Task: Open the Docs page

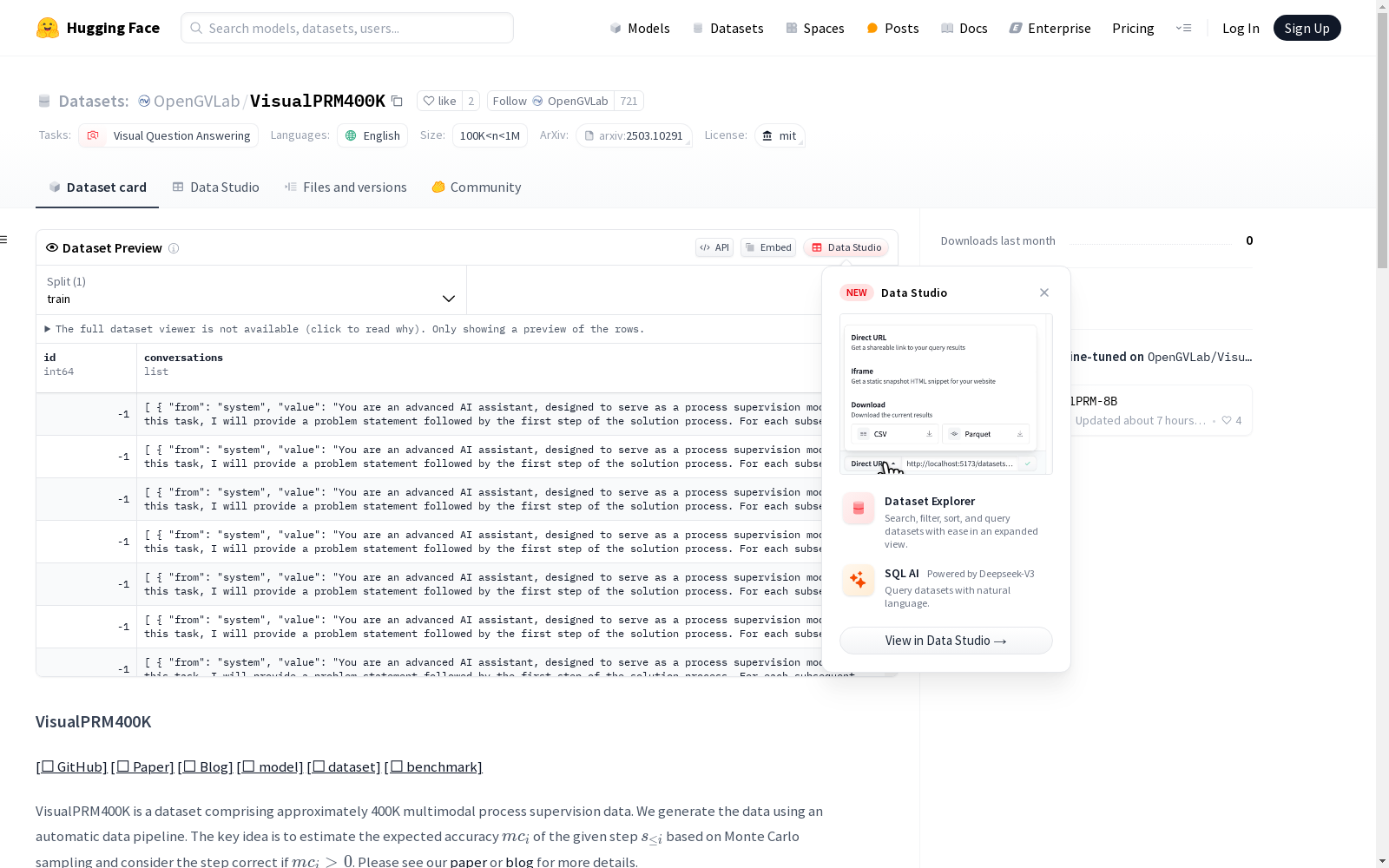Action: pyautogui.click(x=964, y=28)
